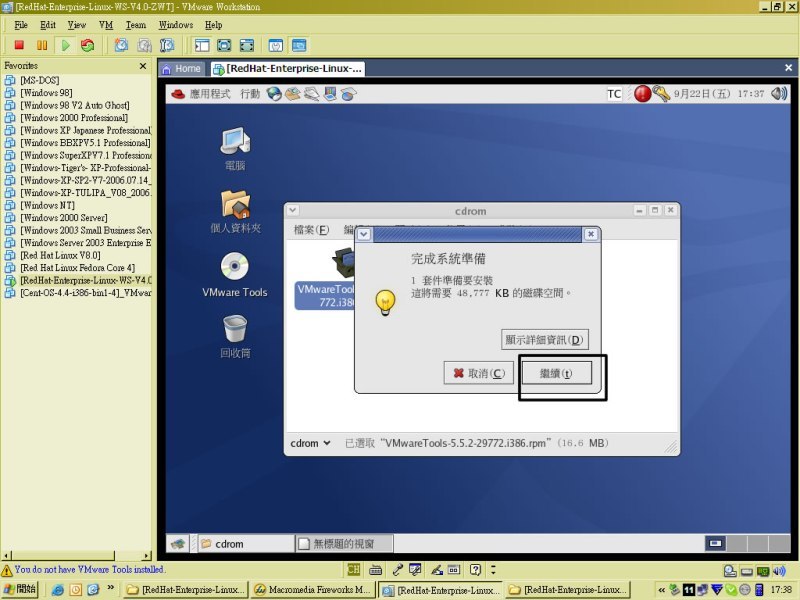Click the Summary view toolbar icon
800x600 pixels.
276,45
